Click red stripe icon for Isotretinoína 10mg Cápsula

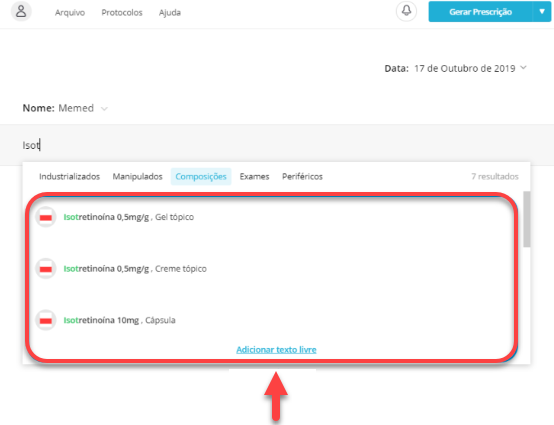[x=46, y=320]
